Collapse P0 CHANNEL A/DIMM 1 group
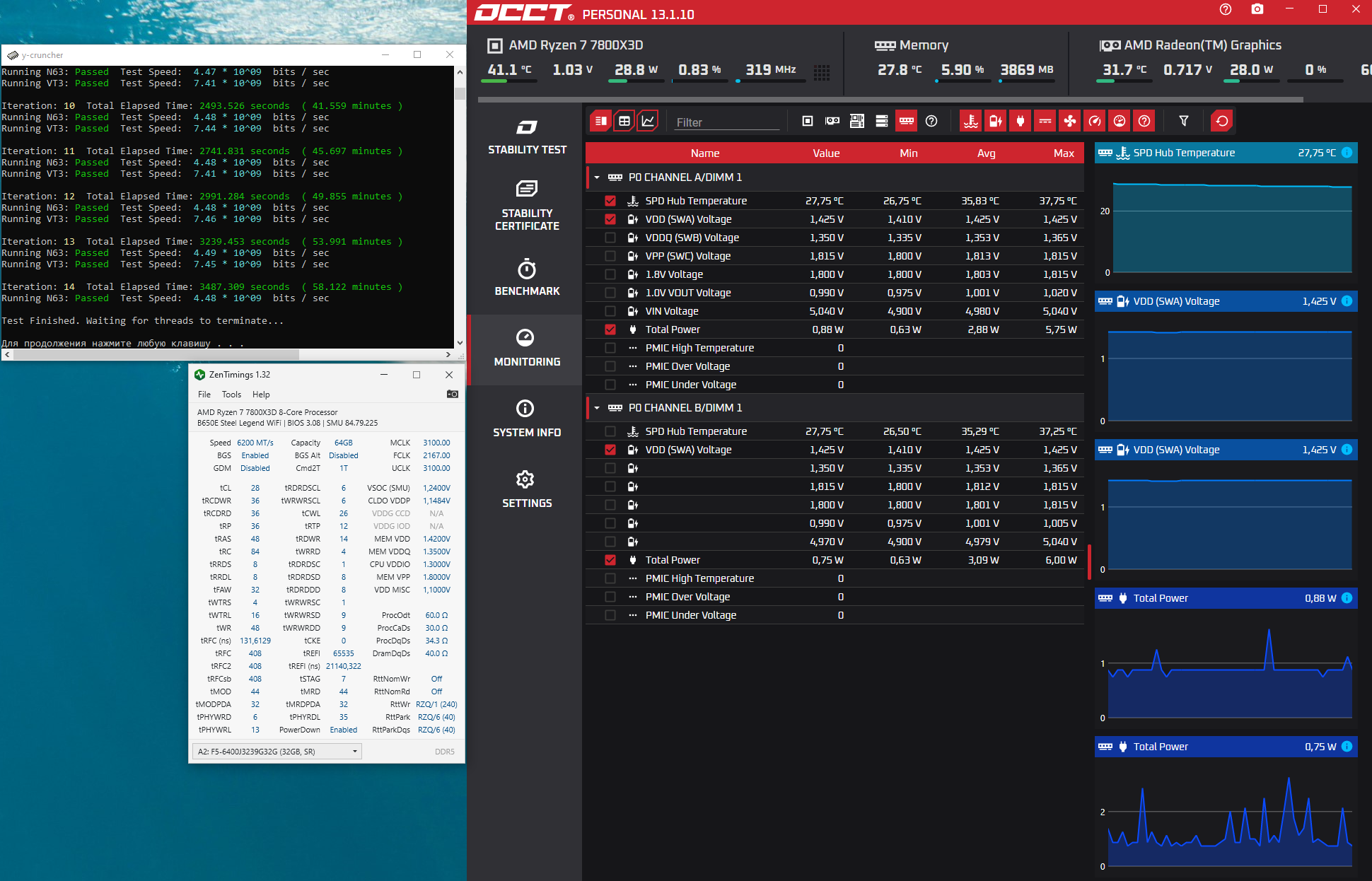Image resolution: width=1372 pixels, height=881 pixels. [597, 177]
